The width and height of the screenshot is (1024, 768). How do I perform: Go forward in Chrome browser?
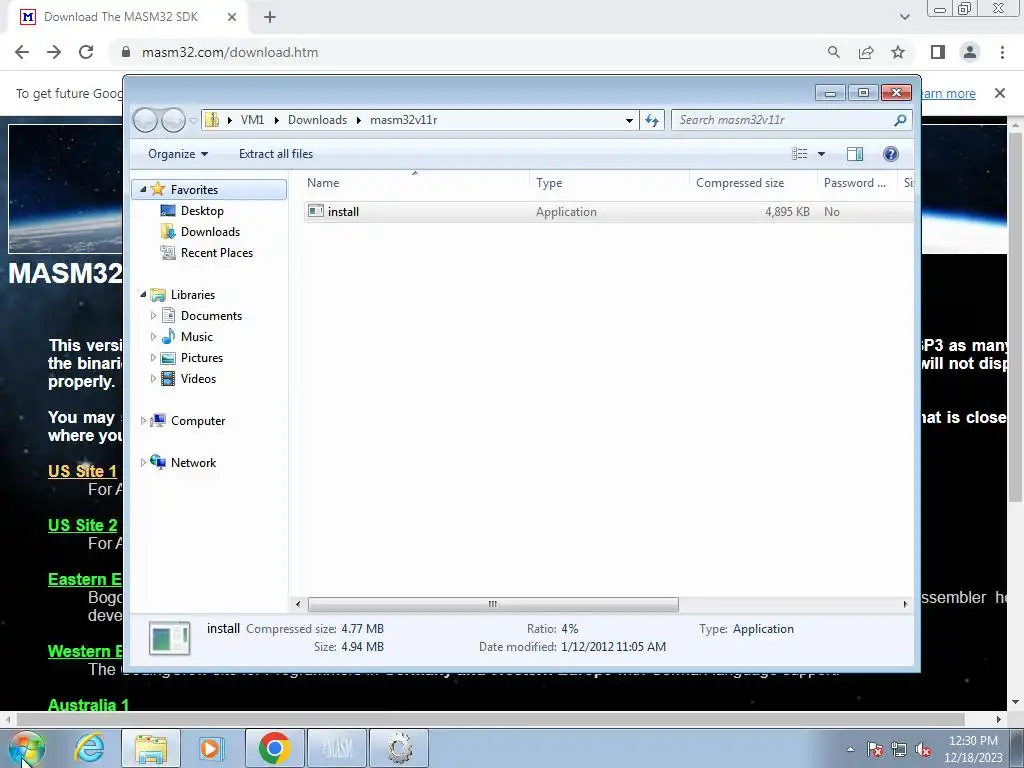pos(54,52)
